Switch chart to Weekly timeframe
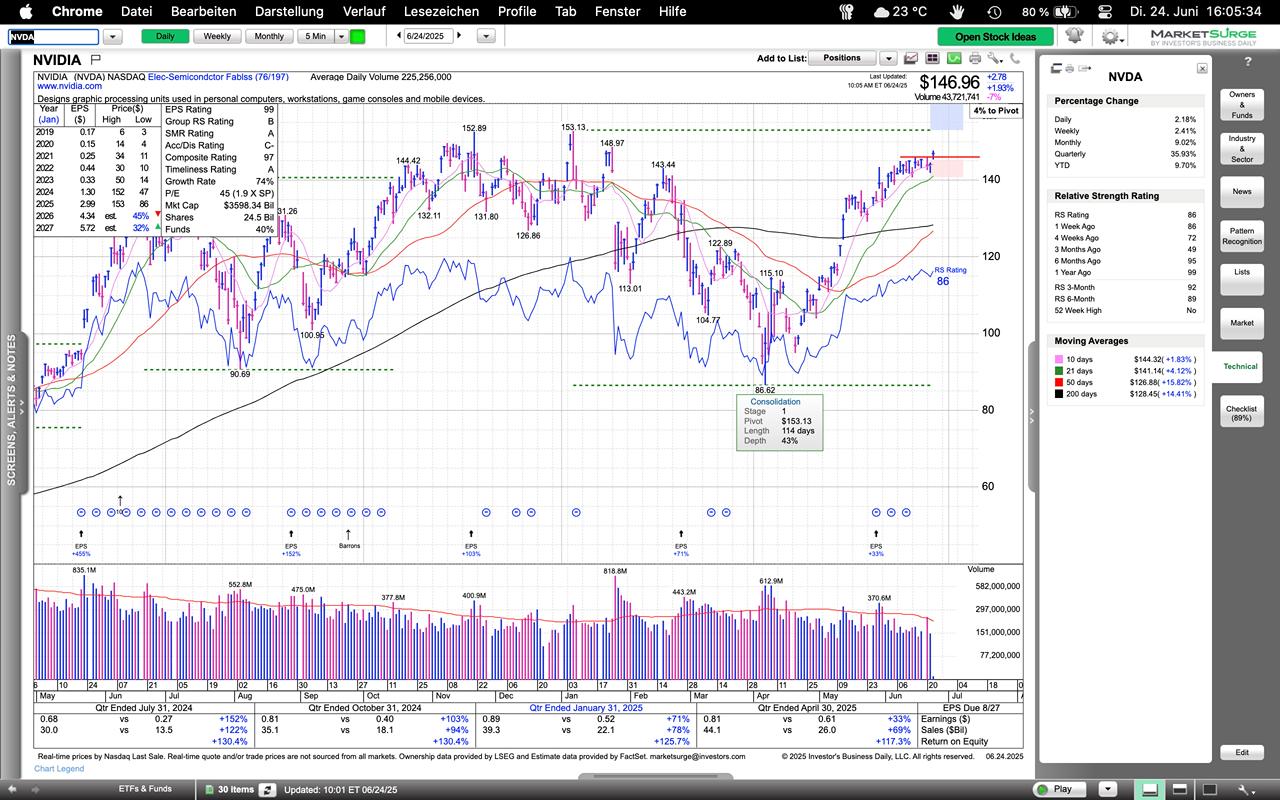 (x=217, y=36)
